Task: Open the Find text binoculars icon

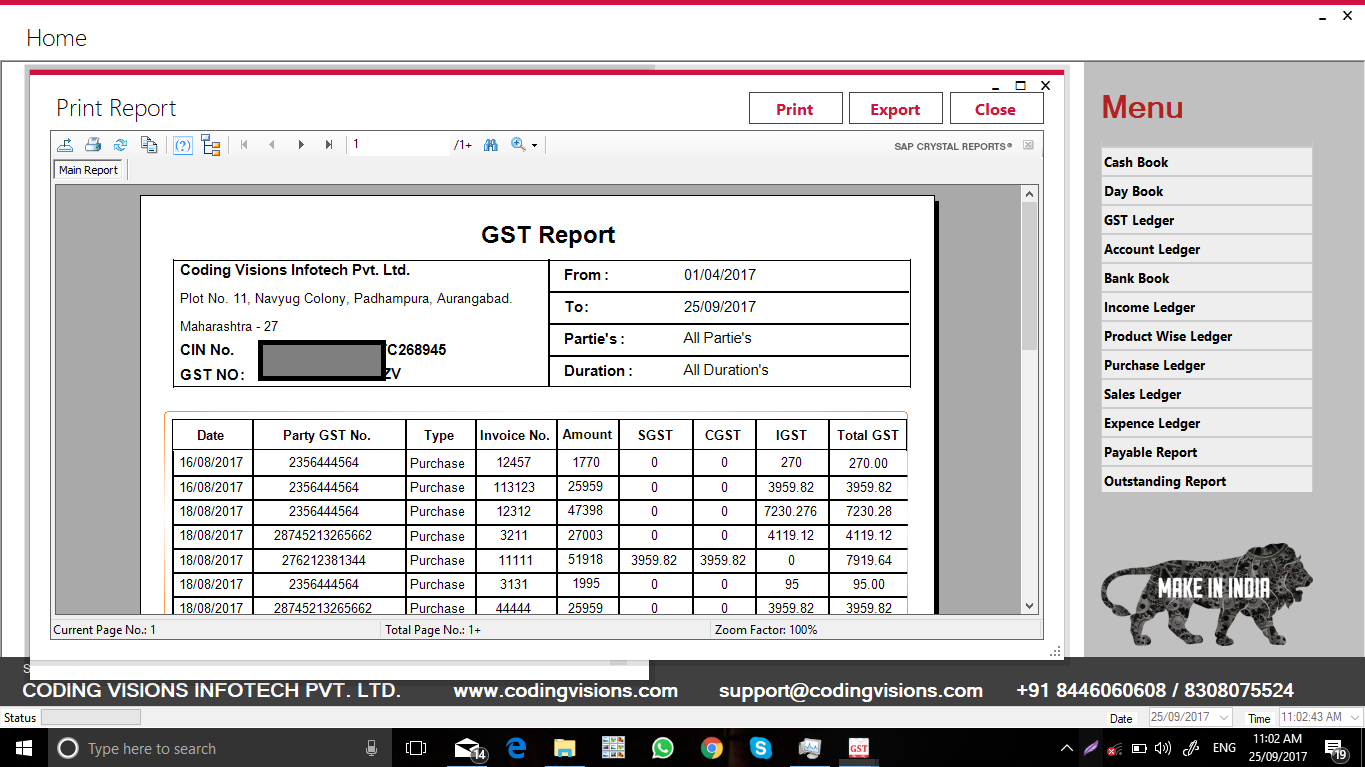Action: pyautogui.click(x=490, y=144)
